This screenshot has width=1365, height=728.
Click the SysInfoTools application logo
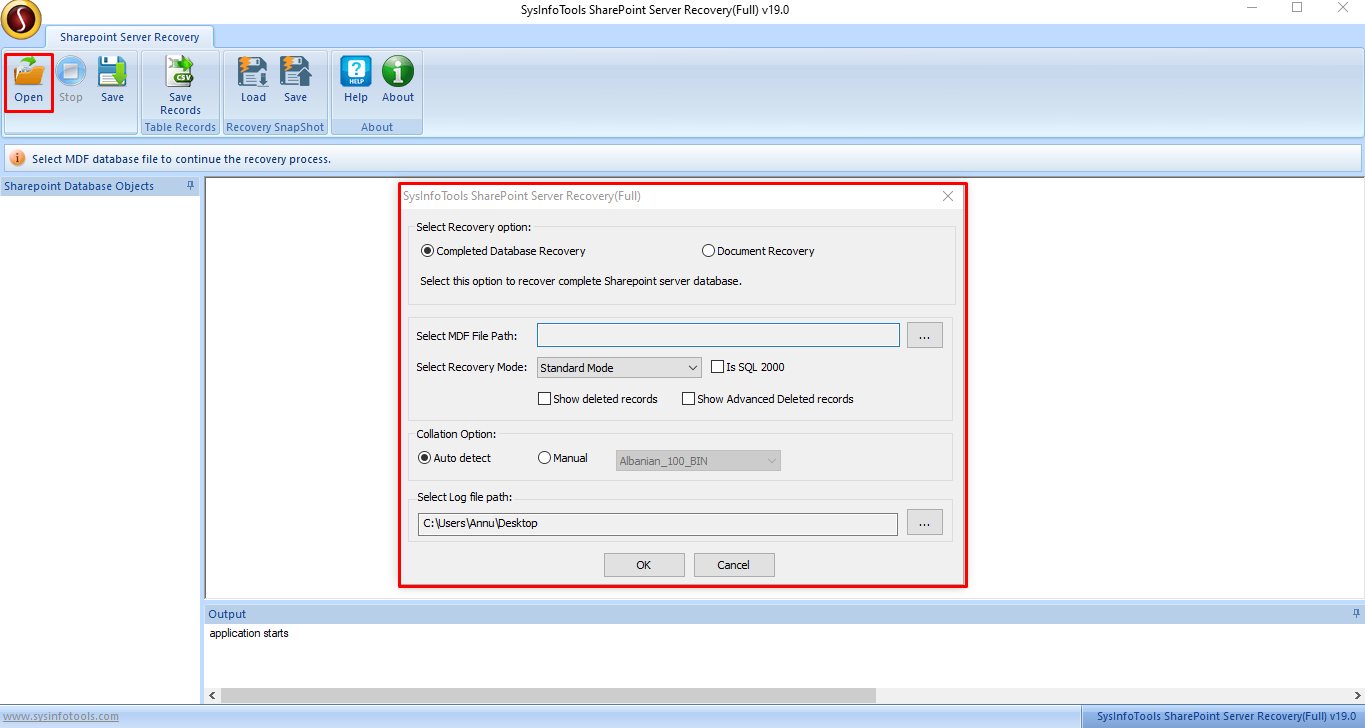[21, 18]
